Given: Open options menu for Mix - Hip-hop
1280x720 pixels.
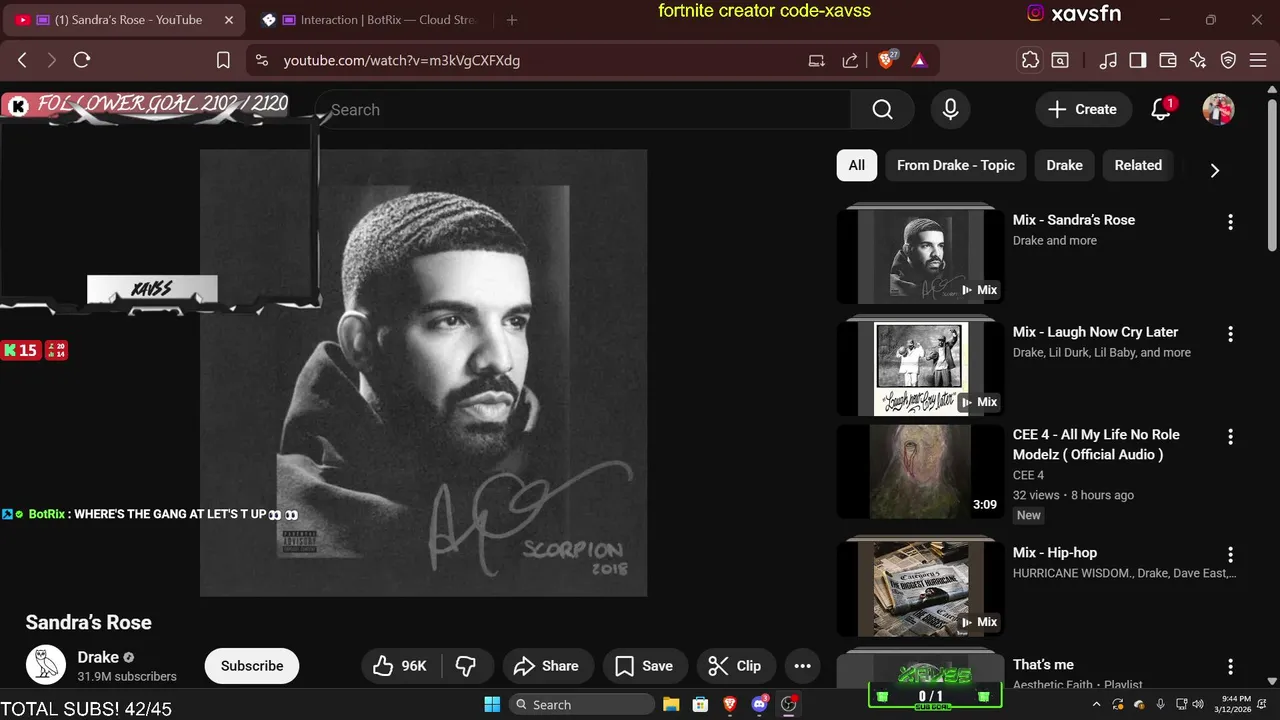Looking at the screenshot, I should (x=1230, y=554).
